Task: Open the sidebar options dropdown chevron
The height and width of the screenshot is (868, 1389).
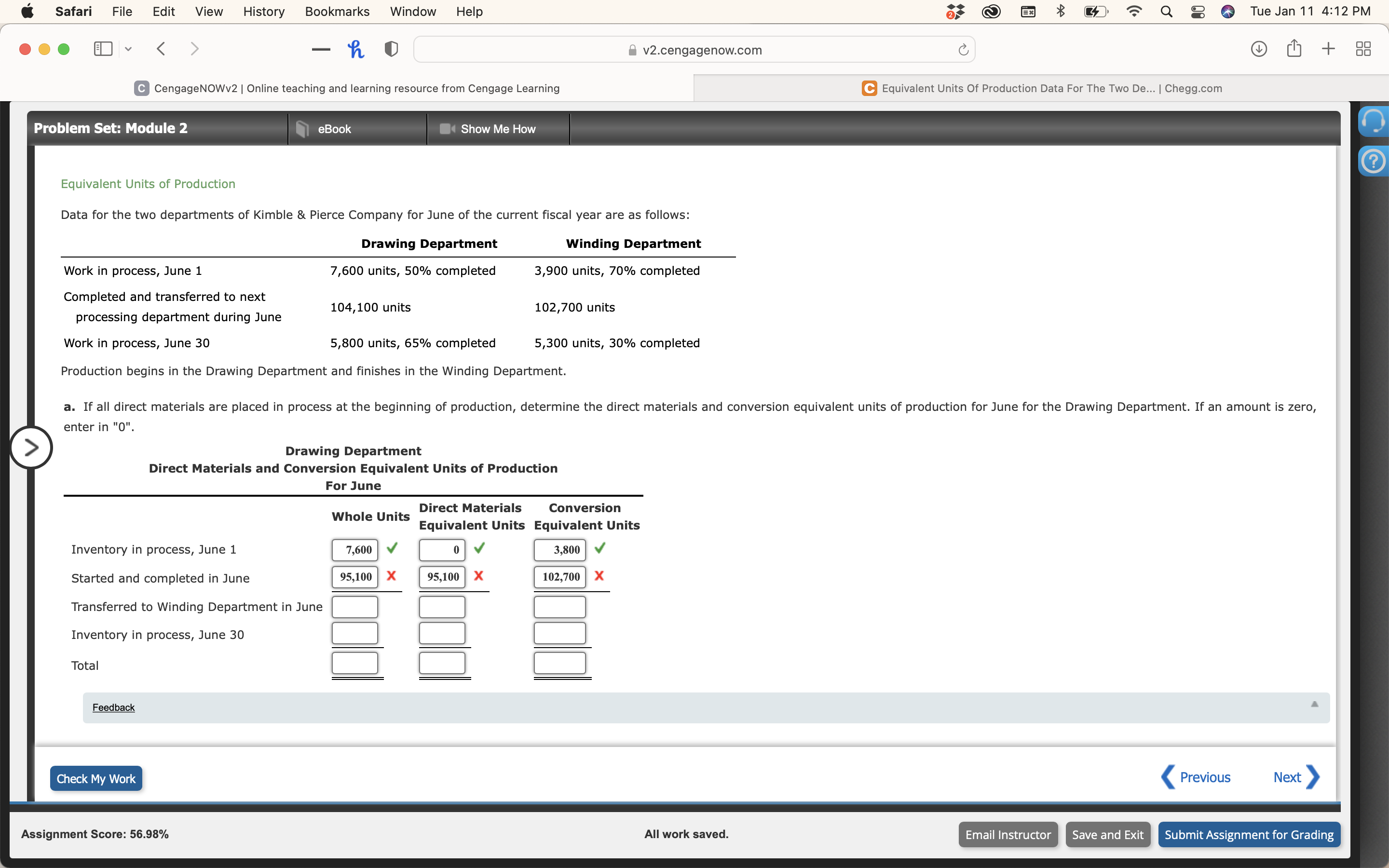Action: [127, 49]
